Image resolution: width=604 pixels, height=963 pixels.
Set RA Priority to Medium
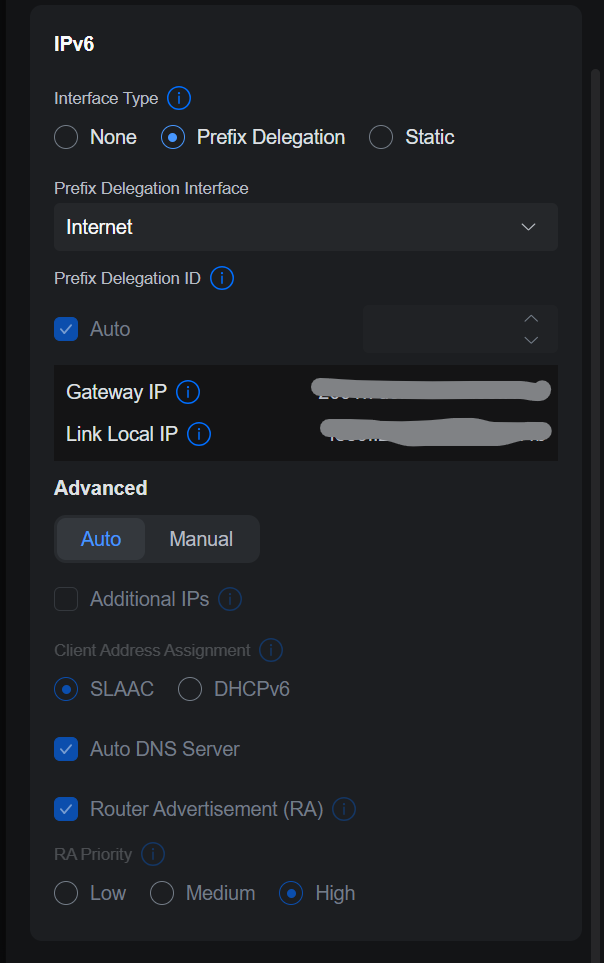(162, 893)
